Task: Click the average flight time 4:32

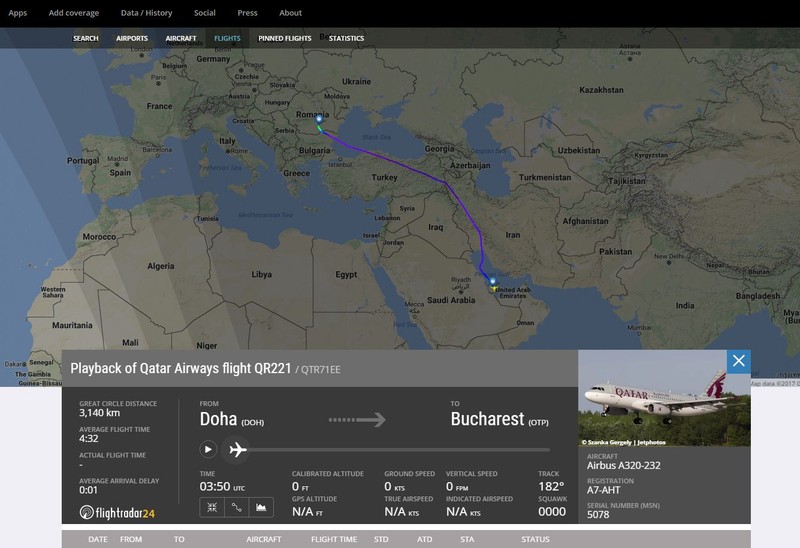Action: 89,438
